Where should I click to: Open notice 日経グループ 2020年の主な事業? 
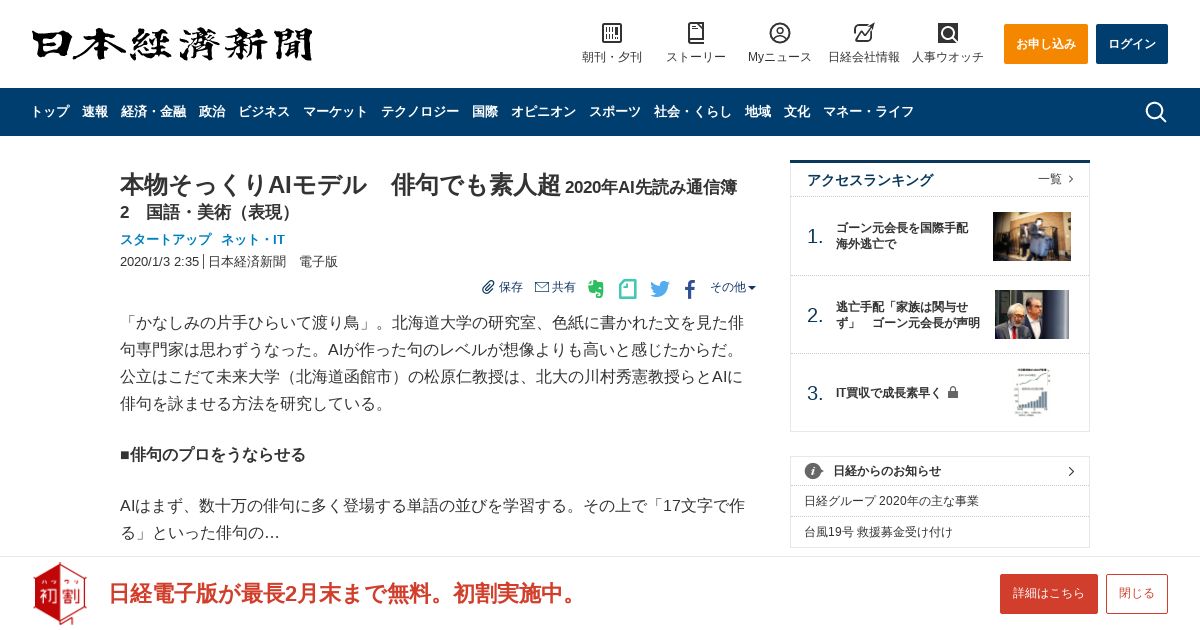pyautogui.click(x=891, y=501)
